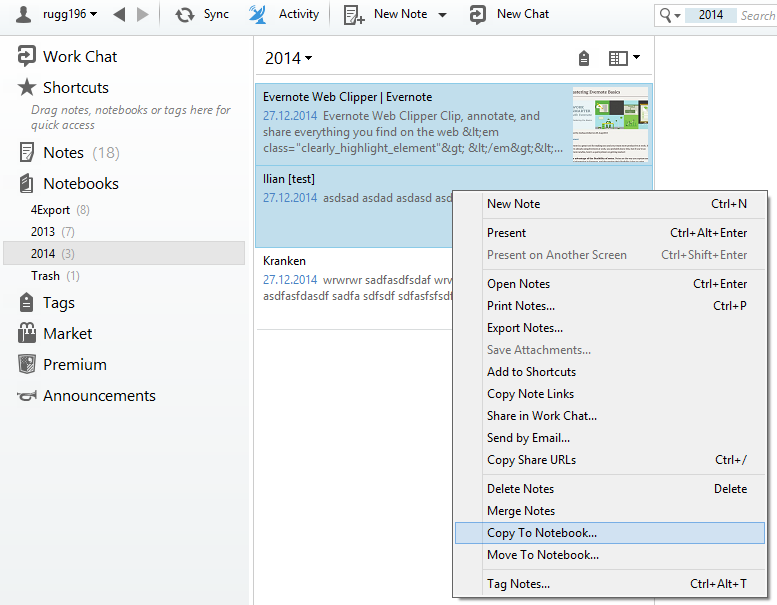Click the Shortcuts star icon

[27, 87]
